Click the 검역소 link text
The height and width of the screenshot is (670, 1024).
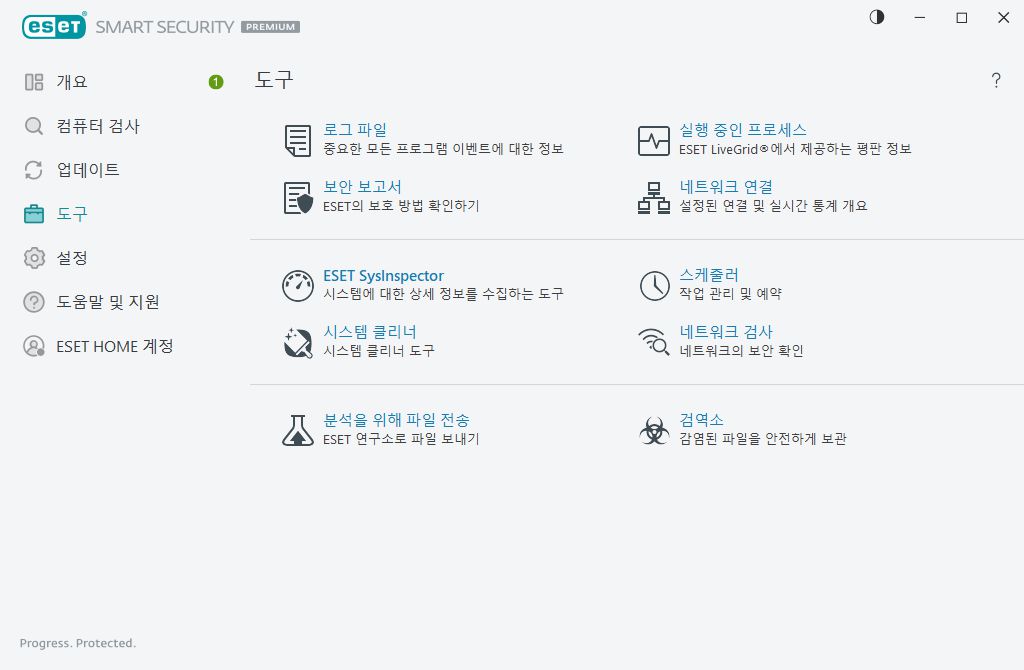pyautogui.click(x=704, y=420)
